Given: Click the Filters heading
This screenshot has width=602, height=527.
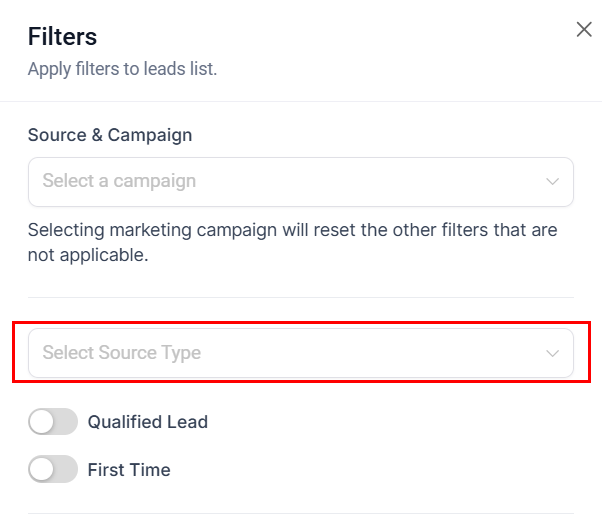Looking at the screenshot, I should pyautogui.click(x=62, y=37).
